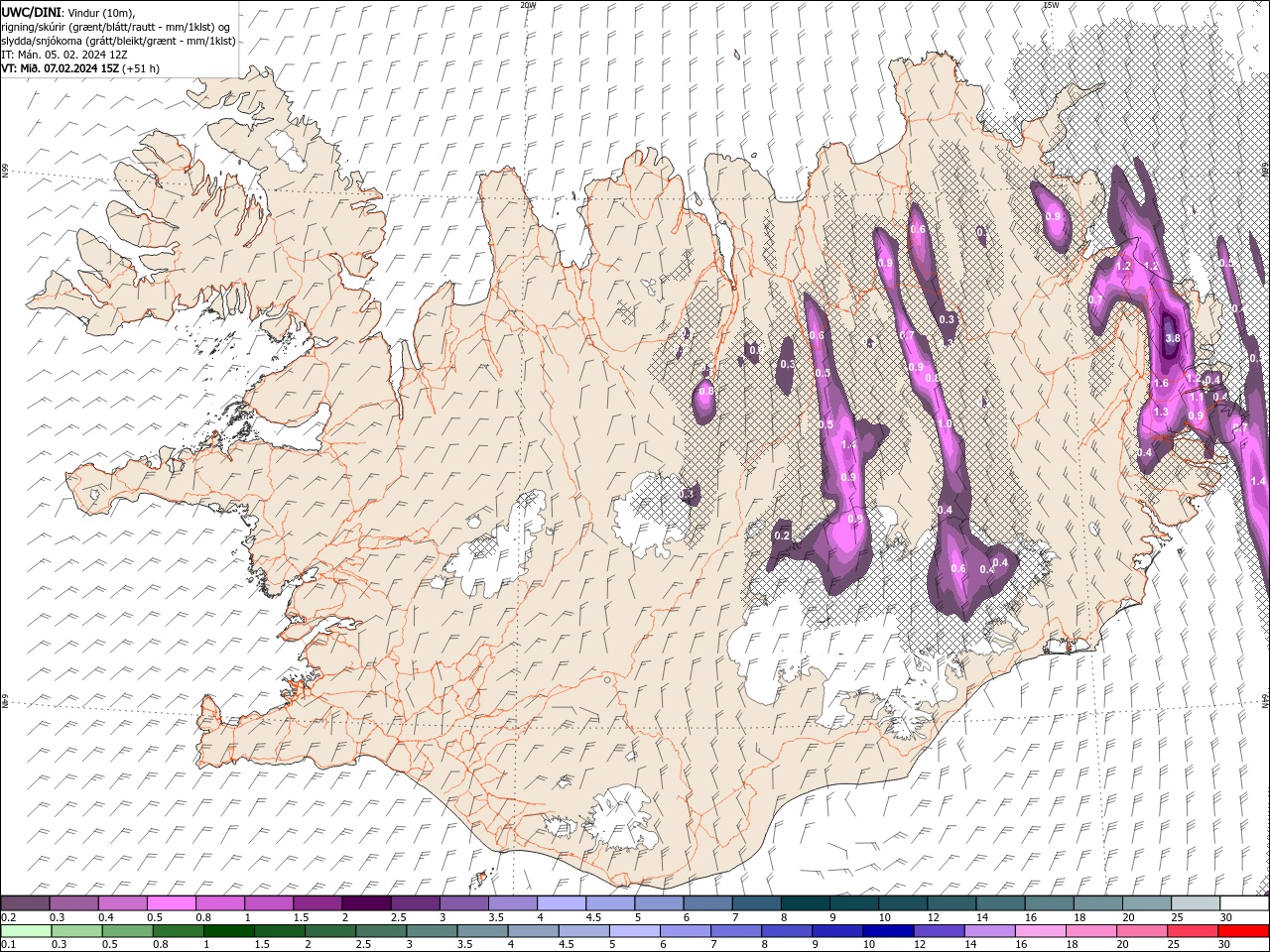The image size is (1270, 952).
Task: Select the 25 pale grey swatch, upper legend
Action: (1196, 903)
